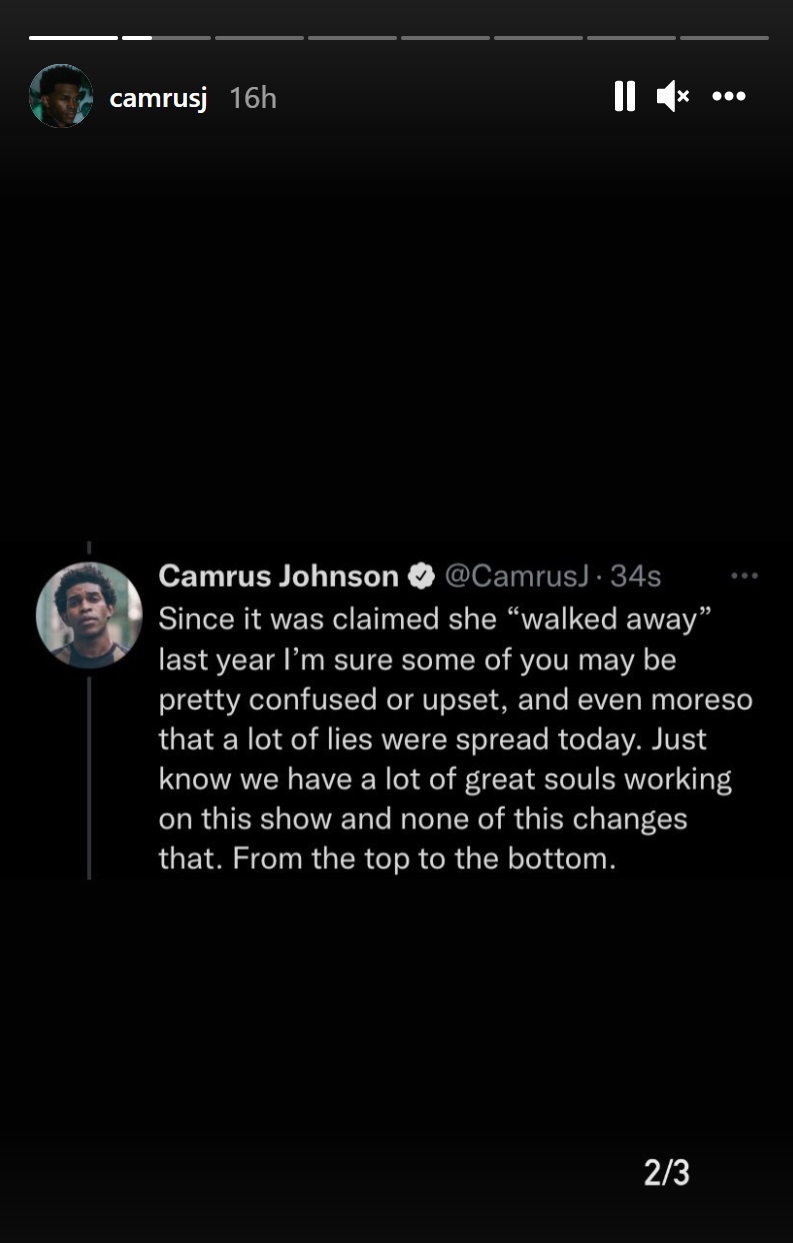Skip to the fourth story segment bar
Viewport: 793px width, 1243px height.
click(352, 38)
